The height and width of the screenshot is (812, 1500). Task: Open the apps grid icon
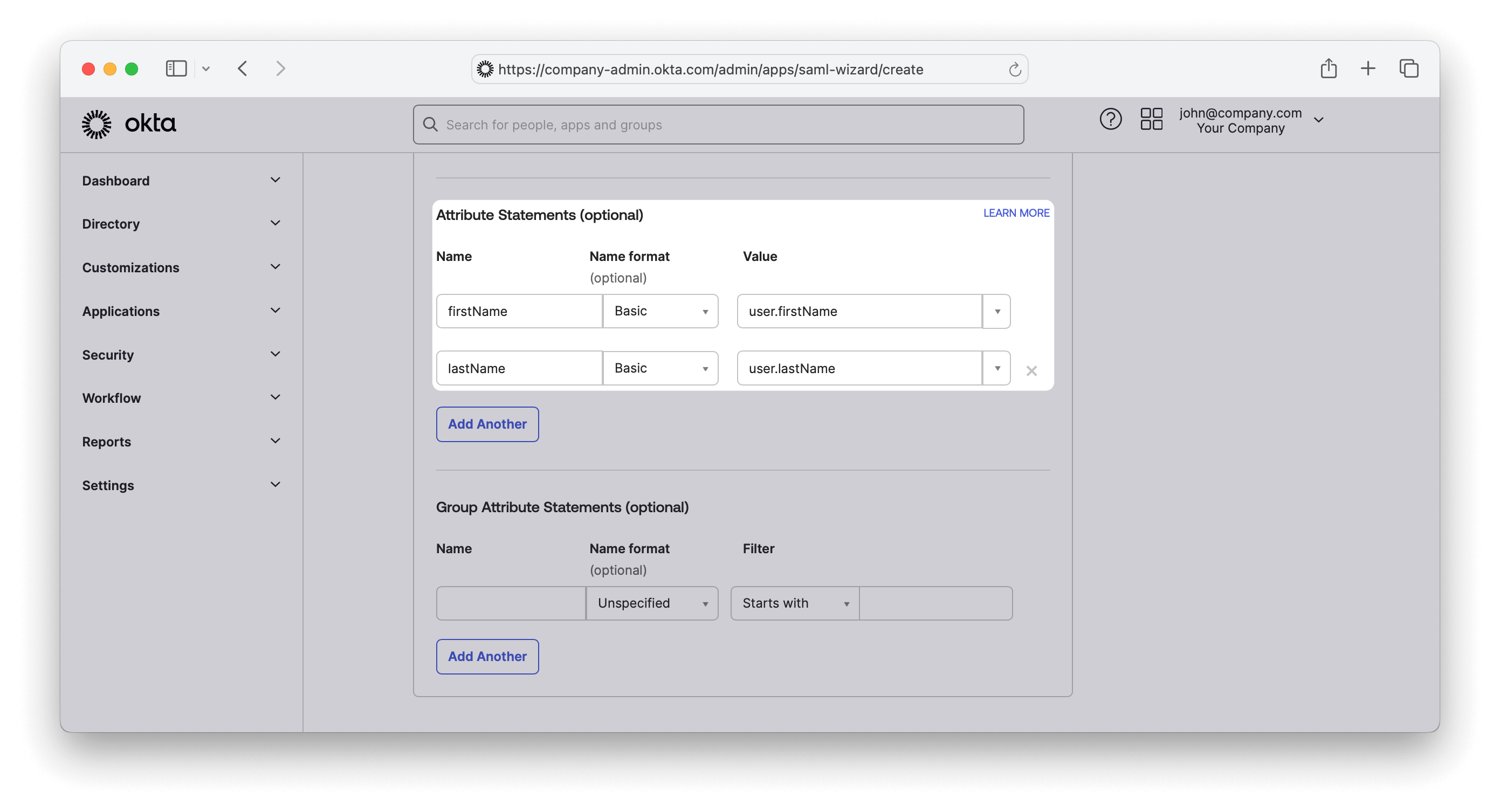click(x=1151, y=119)
